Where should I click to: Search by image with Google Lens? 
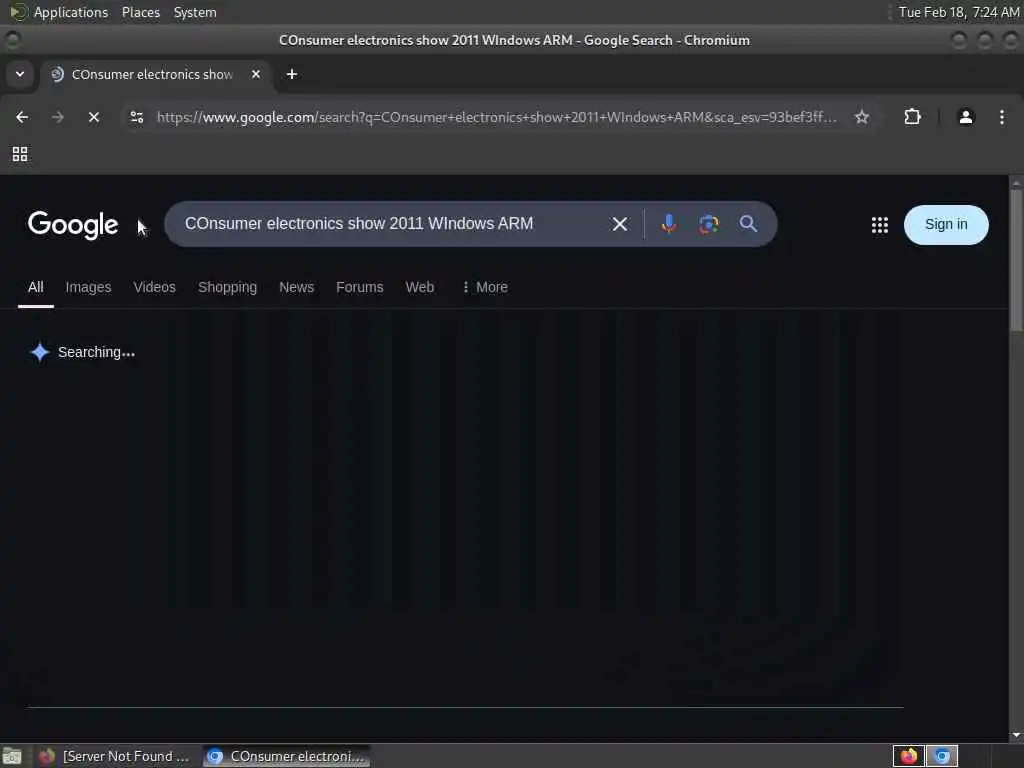709,224
